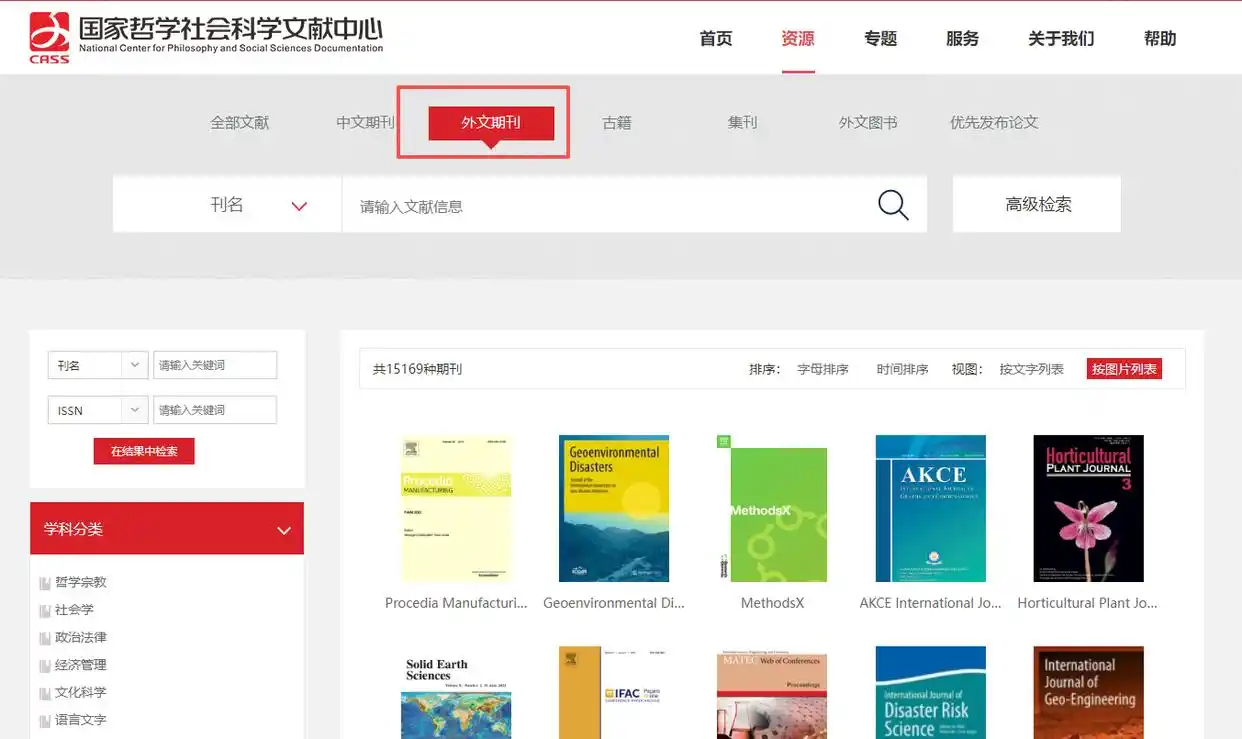Click the CASS logo at top left
This screenshot has width=1242, height=739.
[50, 38]
